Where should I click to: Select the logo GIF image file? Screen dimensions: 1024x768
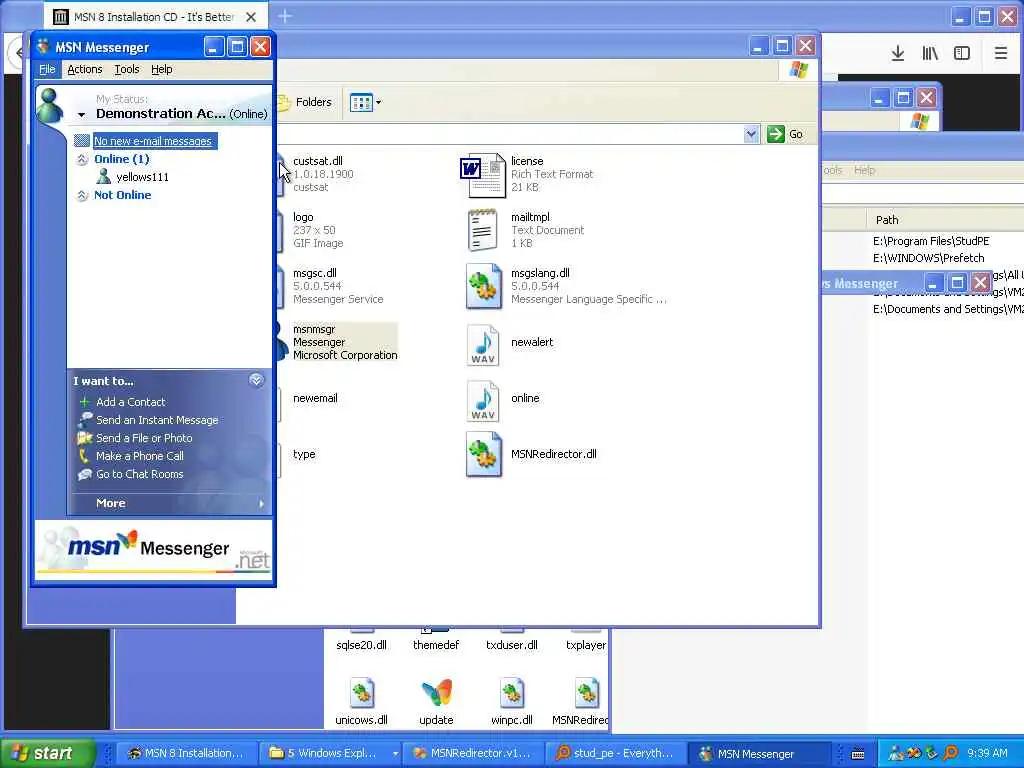pyautogui.click(x=317, y=230)
